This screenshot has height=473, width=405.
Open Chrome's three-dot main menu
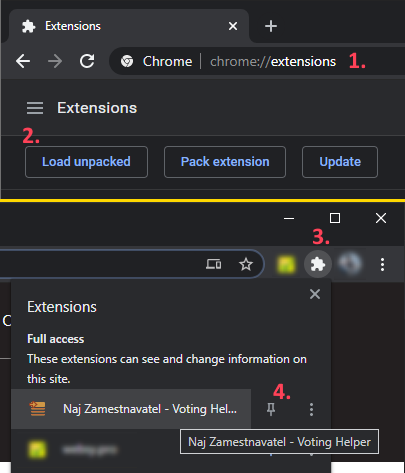pos(383,264)
